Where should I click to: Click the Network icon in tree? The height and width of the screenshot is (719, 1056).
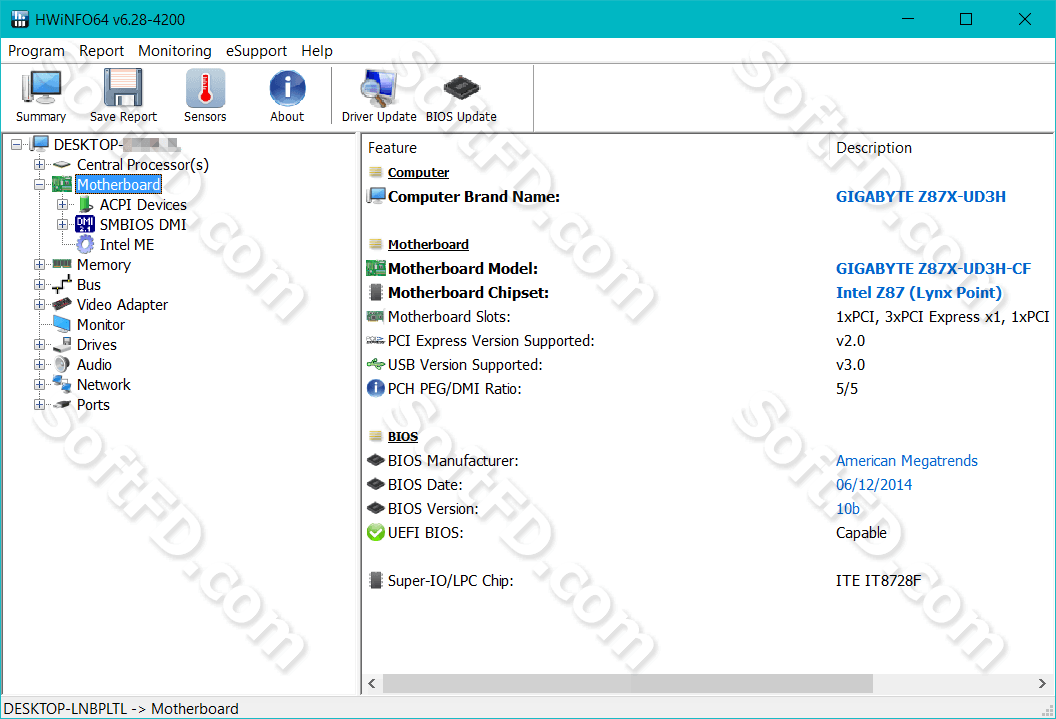point(62,384)
